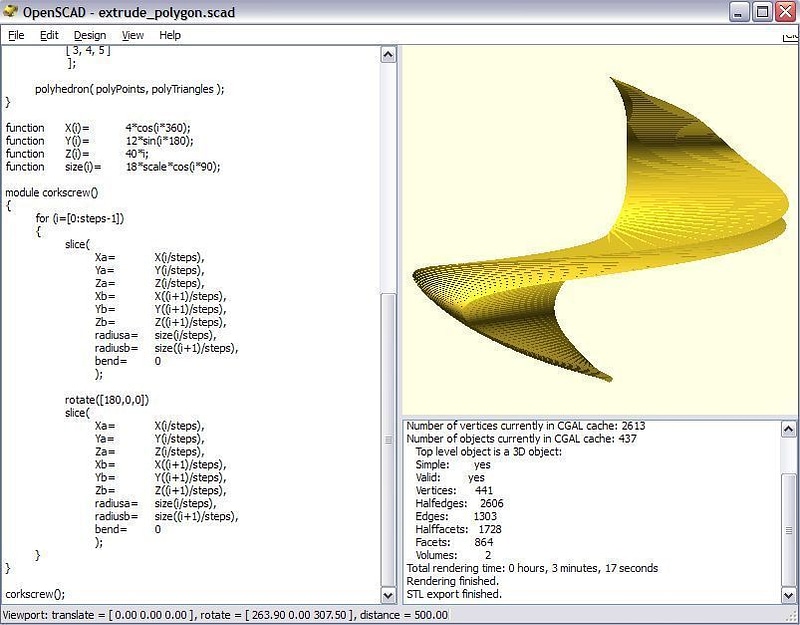800x625 pixels.
Task: Click console scroll-down arrow
Action: (788, 595)
